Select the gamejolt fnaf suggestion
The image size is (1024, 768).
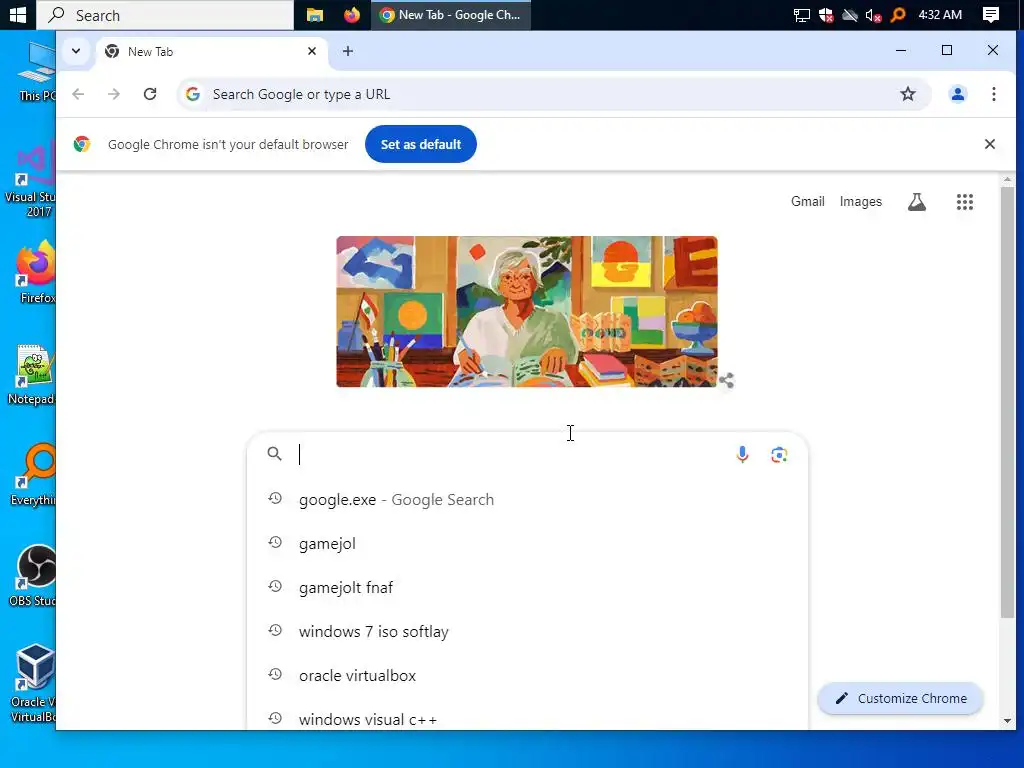(x=528, y=588)
